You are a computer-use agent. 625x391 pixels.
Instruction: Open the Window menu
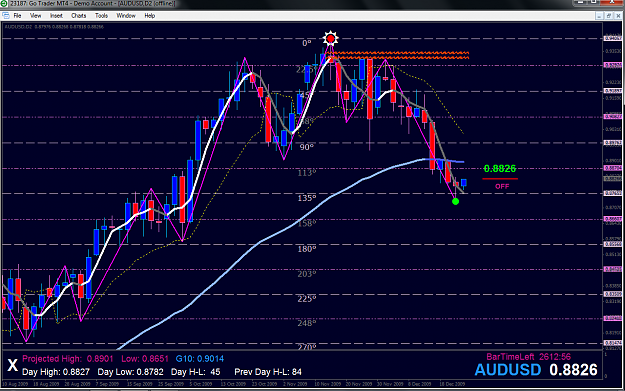coord(126,16)
